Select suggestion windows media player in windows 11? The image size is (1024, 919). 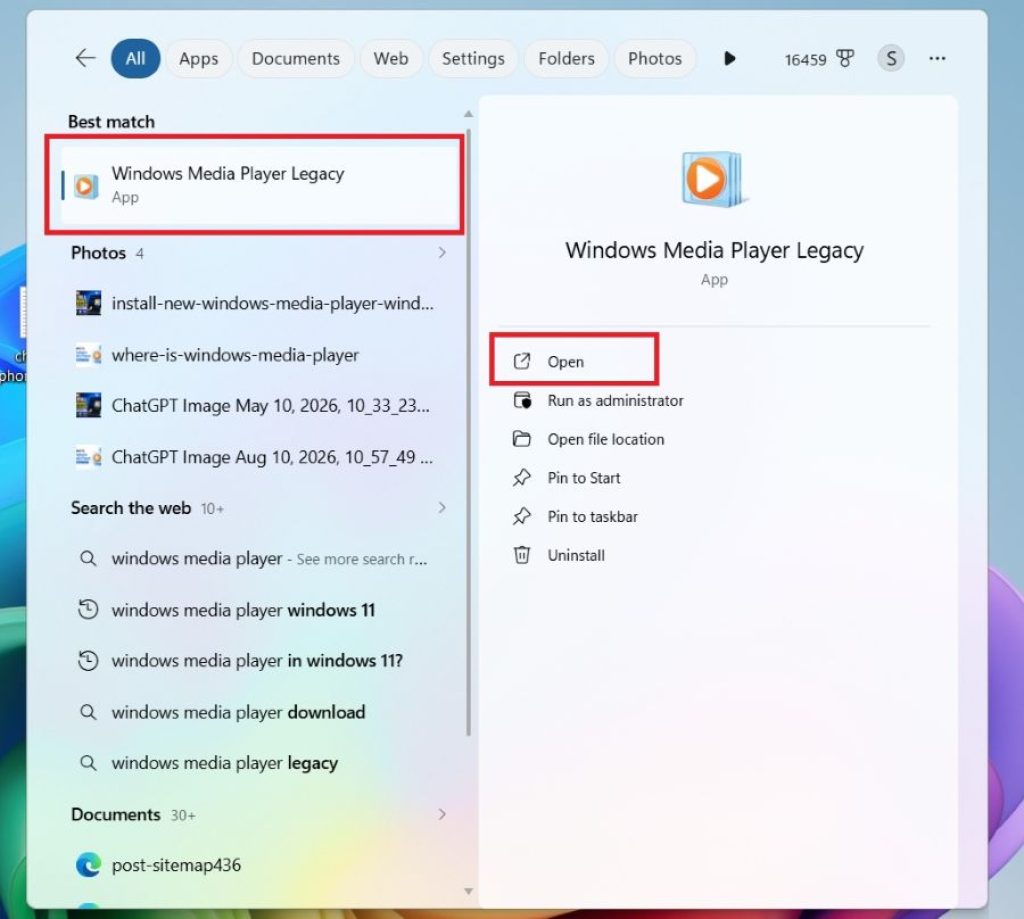[259, 661]
